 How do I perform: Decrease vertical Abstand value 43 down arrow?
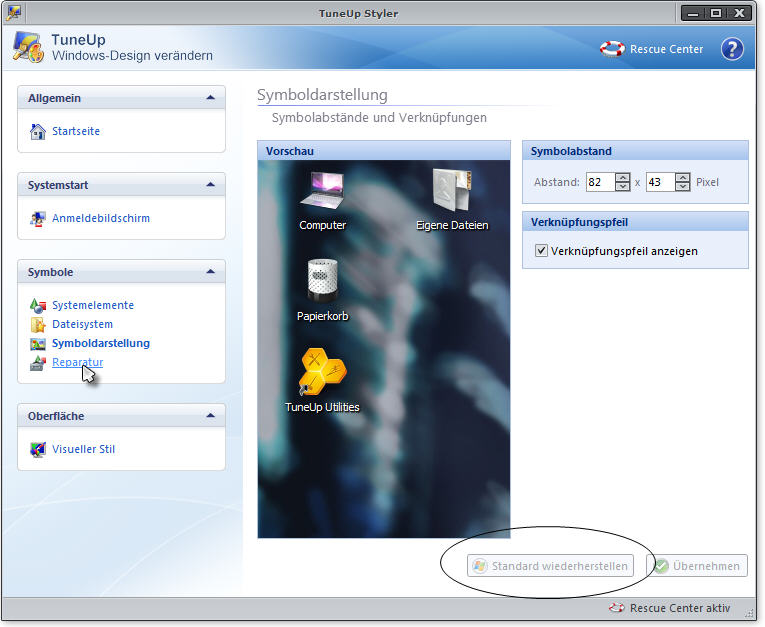pos(683,186)
